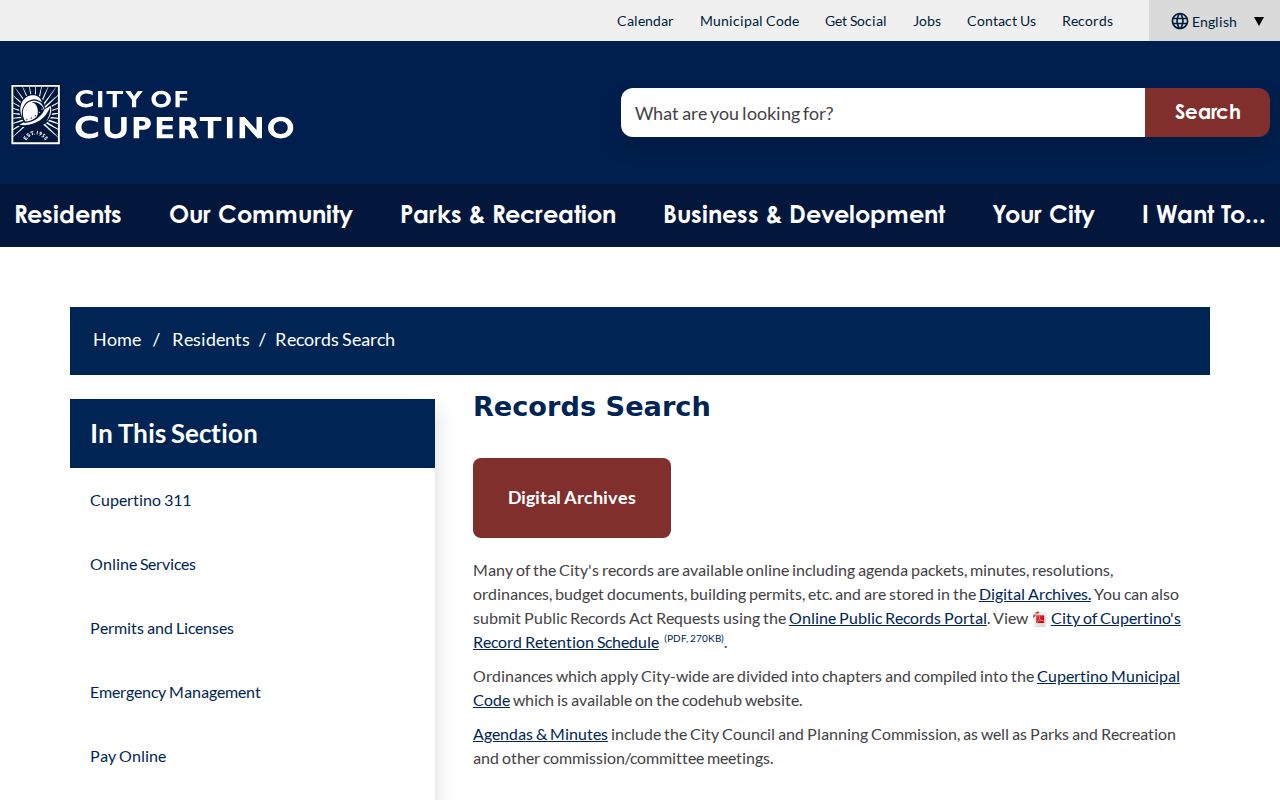
Task: Click the In This Section heading
Action: (x=174, y=433)
